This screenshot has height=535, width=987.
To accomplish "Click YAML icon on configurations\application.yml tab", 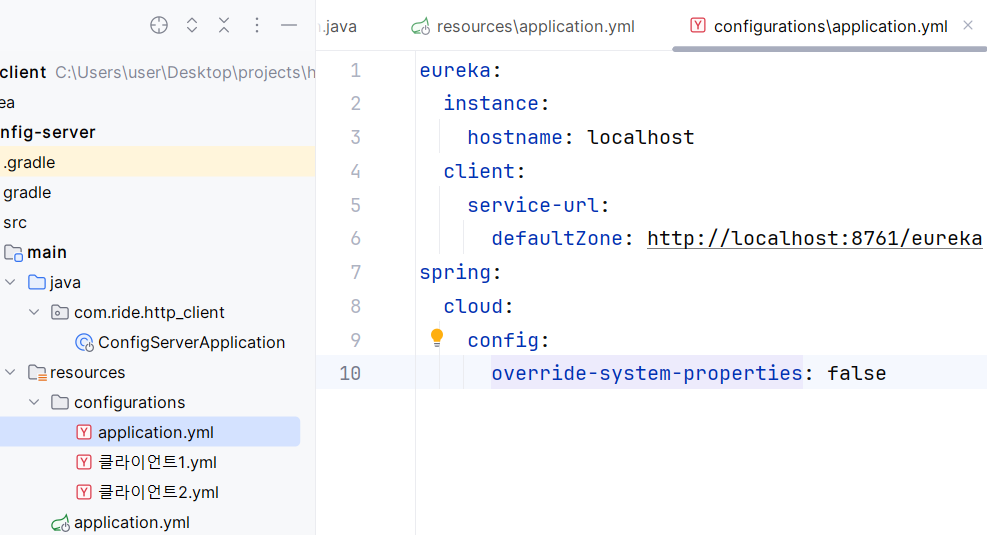I will 697,25.
